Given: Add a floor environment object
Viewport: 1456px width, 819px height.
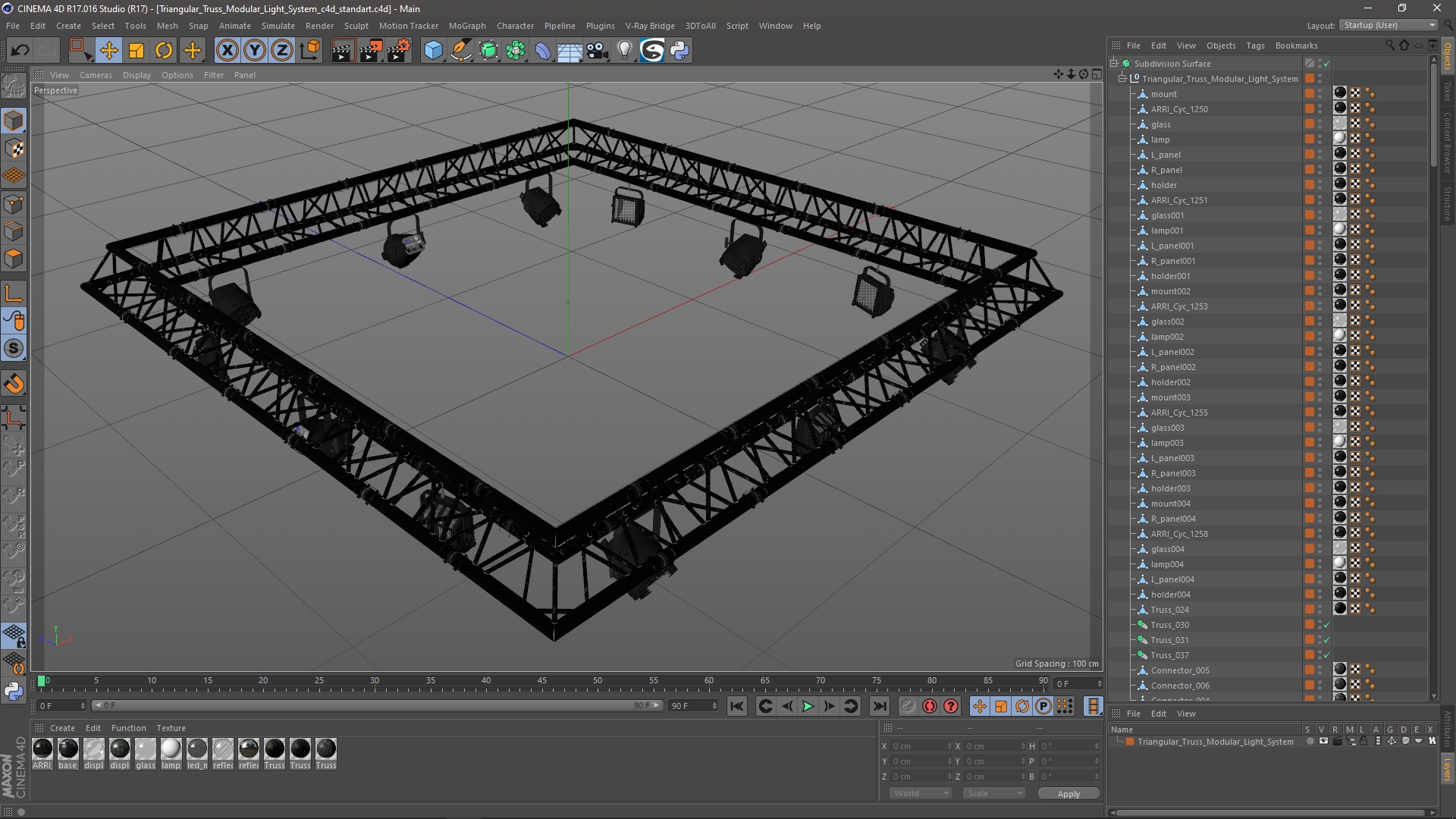Looking at the screenshot, I should click(x=570, y=51).
